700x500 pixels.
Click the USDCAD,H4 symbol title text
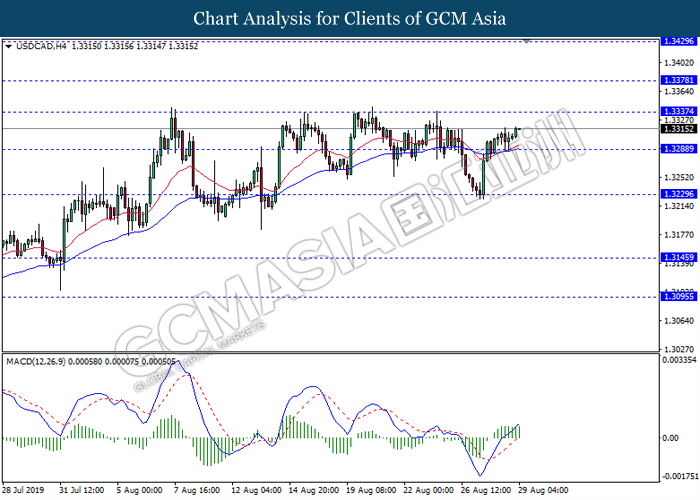pyautogui.click(x=41, y=46)
